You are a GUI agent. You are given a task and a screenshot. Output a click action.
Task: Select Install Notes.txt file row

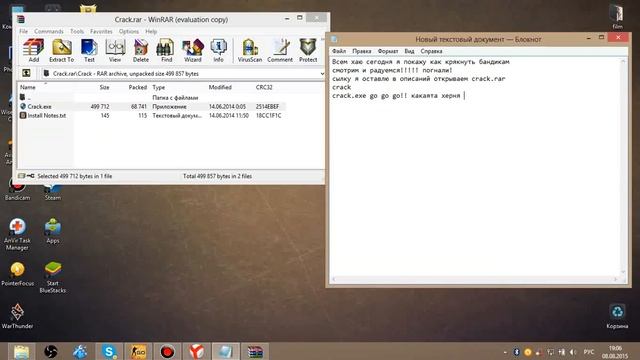click(151, 116)
